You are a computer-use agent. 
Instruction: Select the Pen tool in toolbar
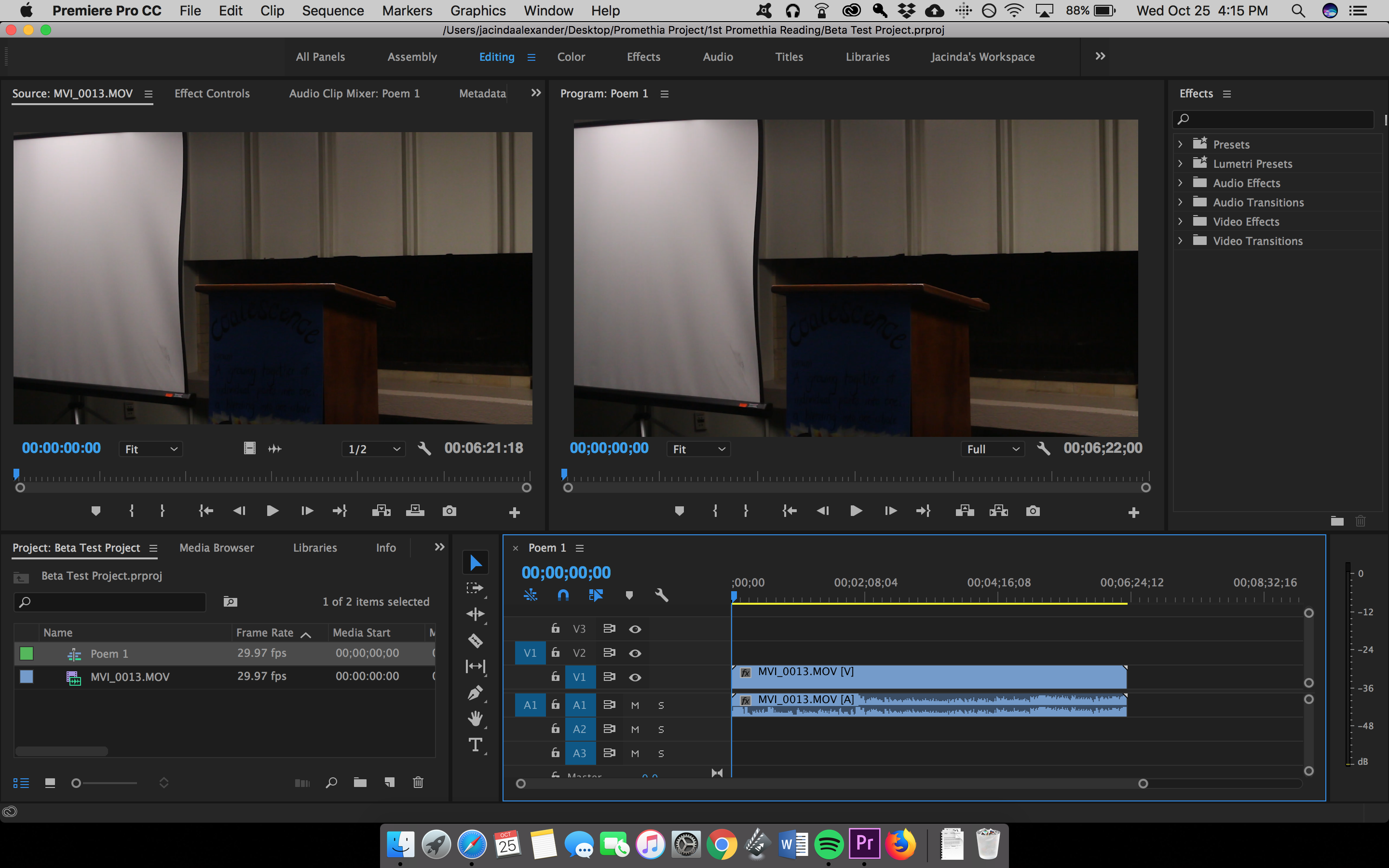[x=475, y=692]
